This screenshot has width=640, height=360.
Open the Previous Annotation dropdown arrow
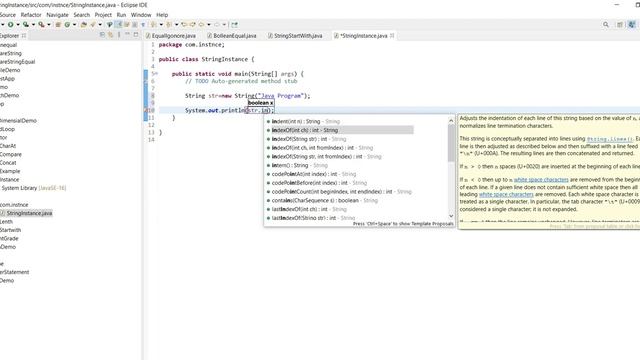click(x=176, y=24)
